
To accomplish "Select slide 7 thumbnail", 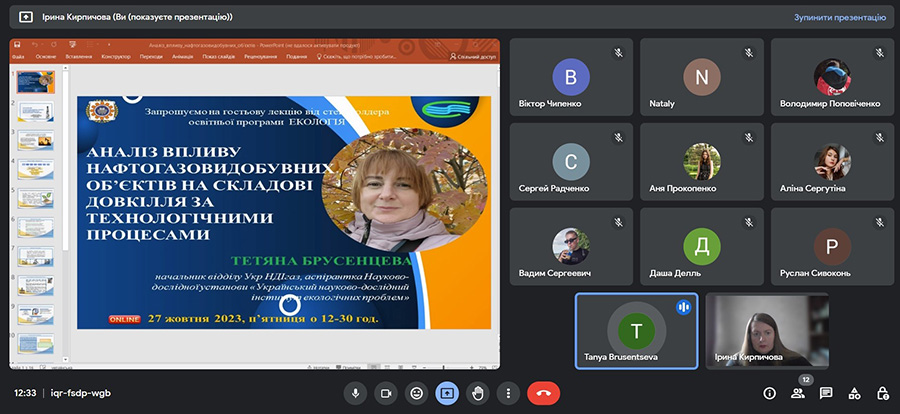I will click(36, 256).
